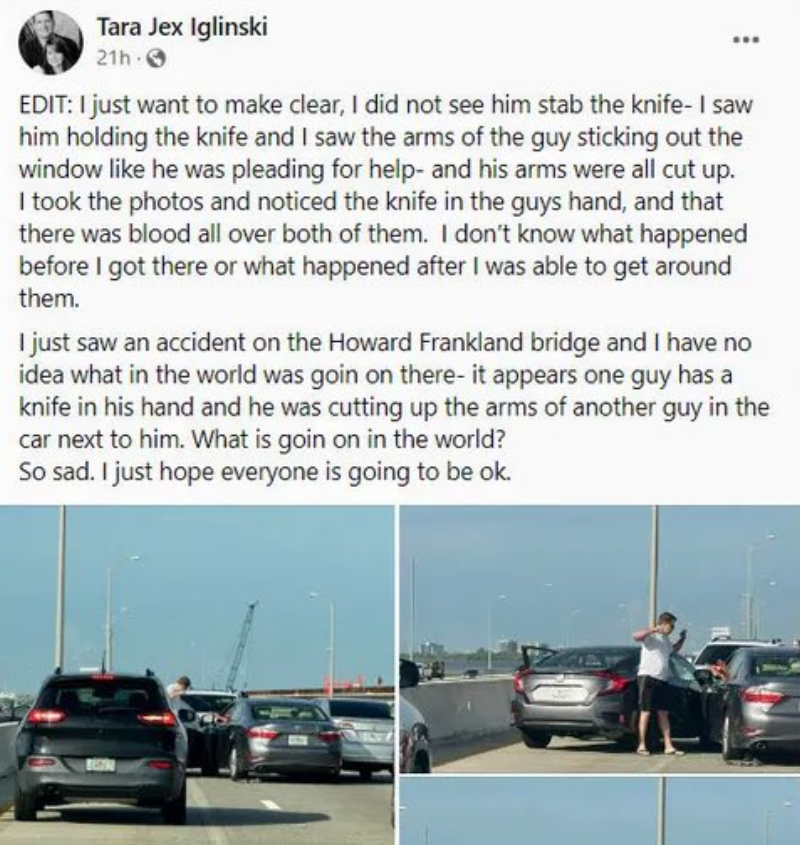Click the Public audience globe icon

tap(156, 58)
